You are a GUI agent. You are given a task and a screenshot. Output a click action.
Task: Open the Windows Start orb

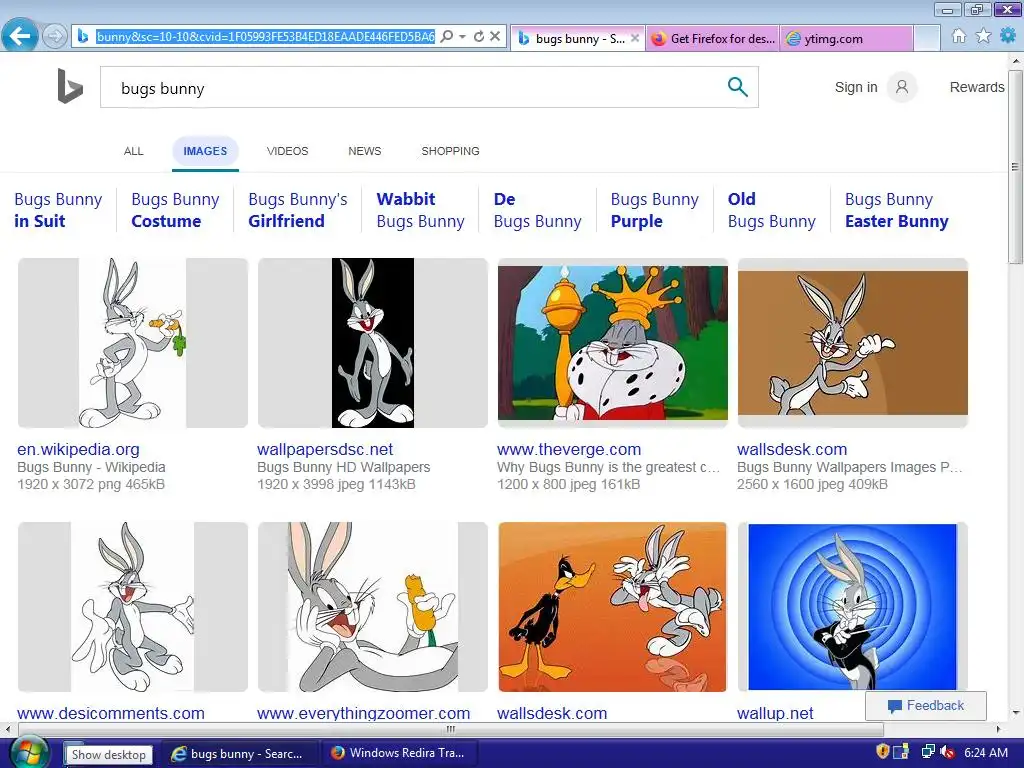pyautogui.click(x=27, y=753)
